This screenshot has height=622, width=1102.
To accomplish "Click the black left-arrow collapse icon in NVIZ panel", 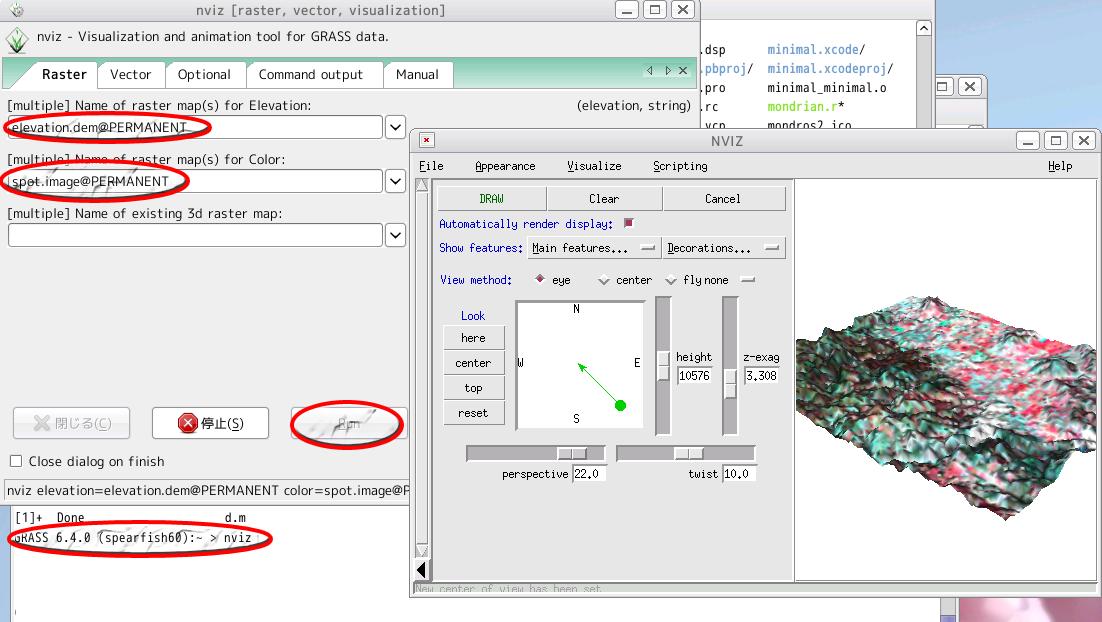I will (421, 570).
